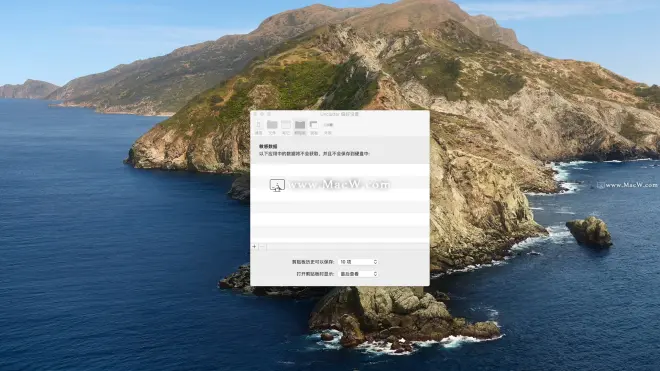The image size is (660, 371).
Task: Select the highlighted Clipboard preferences tab
Action: pos(300,127)
